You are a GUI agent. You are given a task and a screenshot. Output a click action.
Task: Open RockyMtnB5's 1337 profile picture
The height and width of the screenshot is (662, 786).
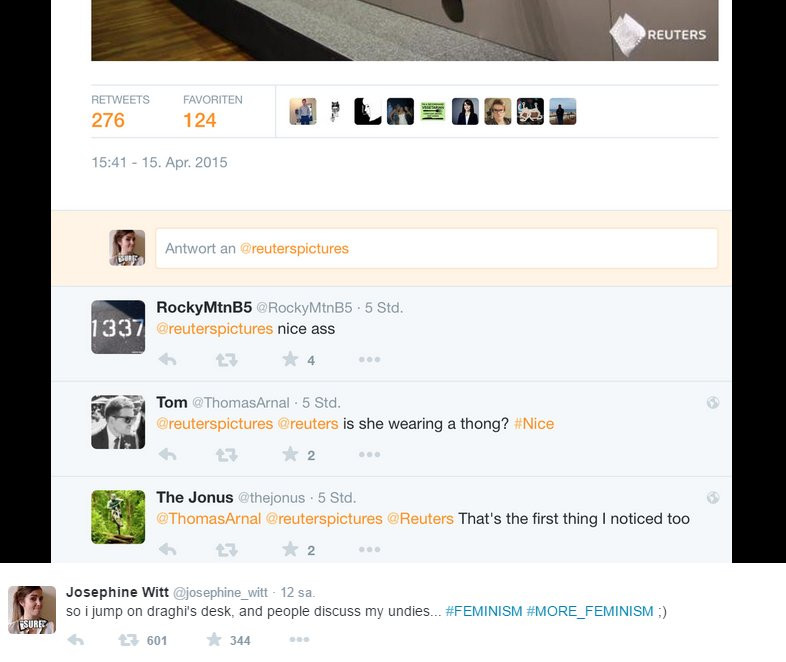coord(118,327)
